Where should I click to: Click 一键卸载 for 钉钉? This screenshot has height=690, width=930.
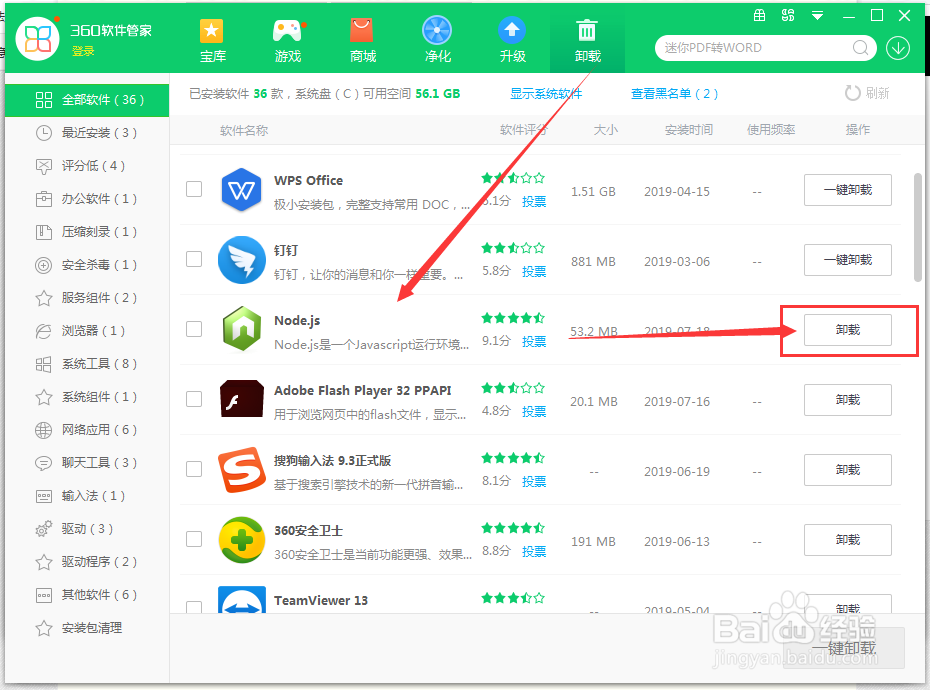click(848, 260)
